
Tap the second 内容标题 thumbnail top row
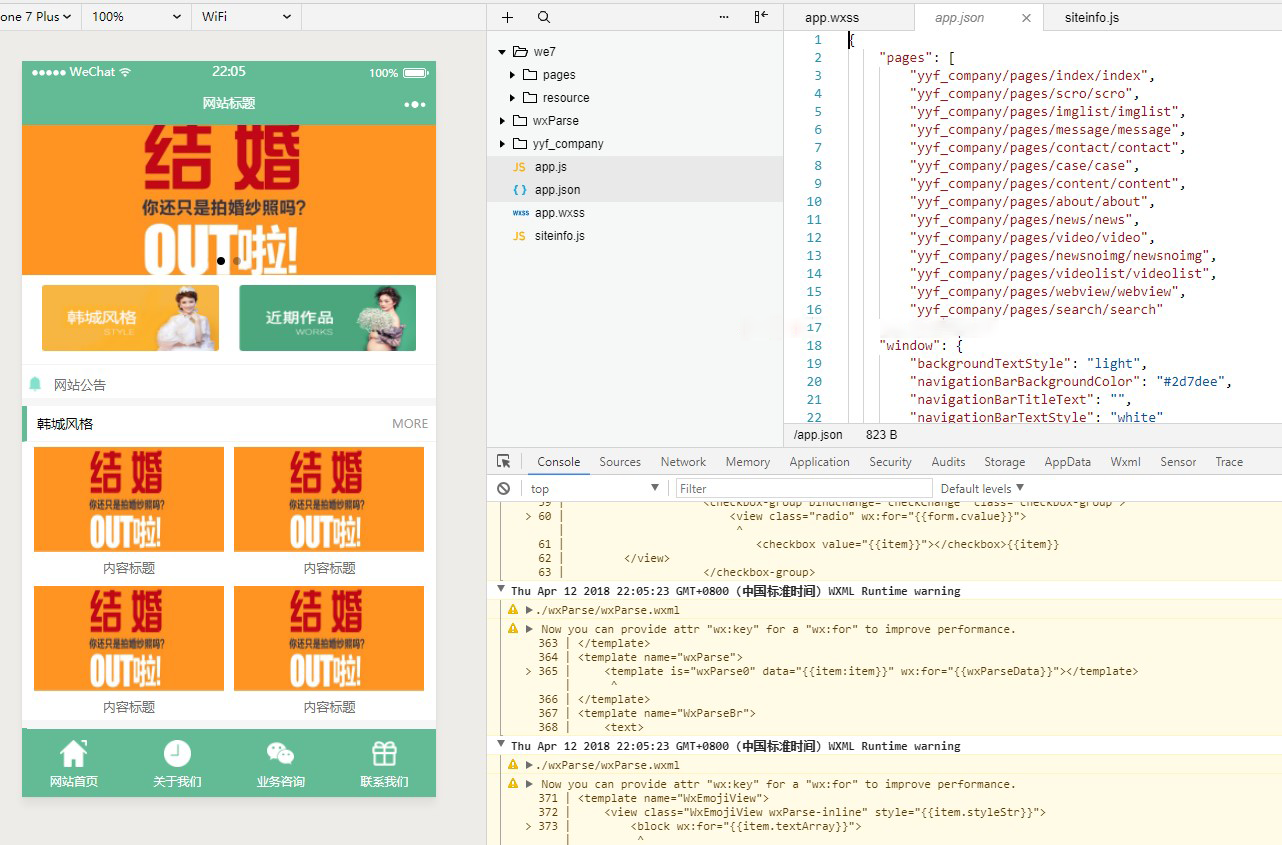tap(329, 499)
